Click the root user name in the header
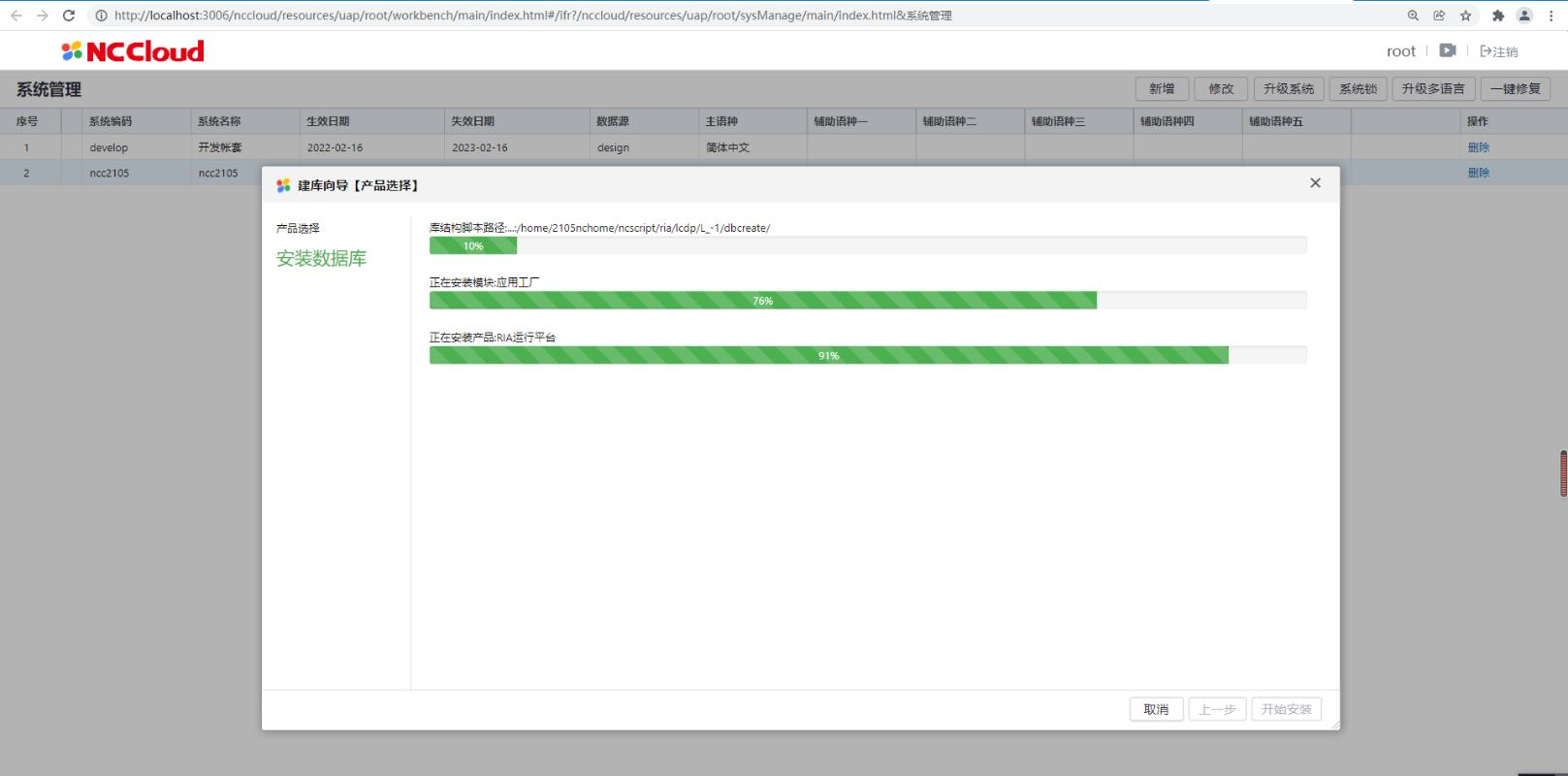Image resolution: width=1568 pixels, height=776 pixels. coord(1400,51)
